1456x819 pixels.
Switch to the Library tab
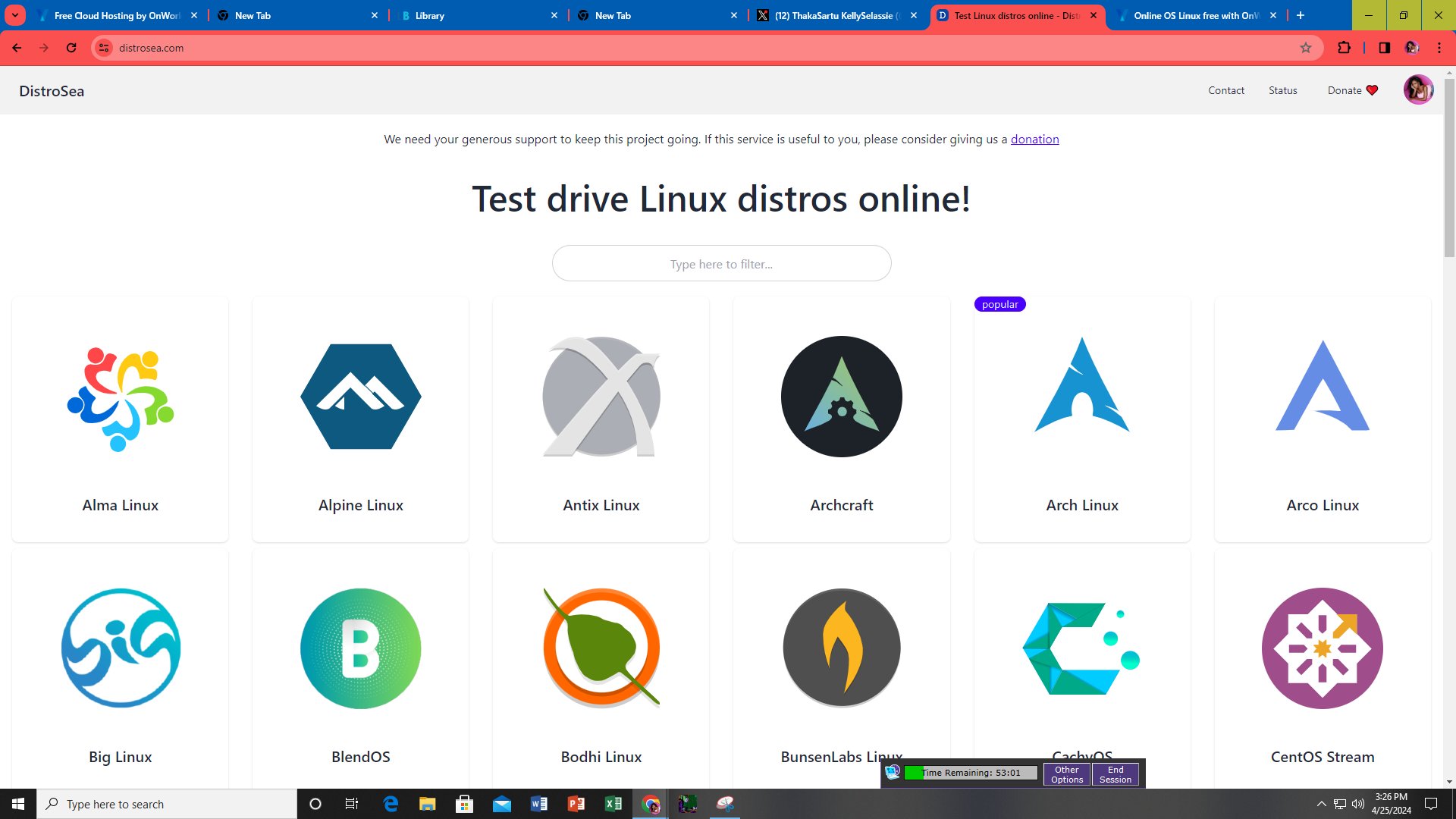click(x=478, y=15)
